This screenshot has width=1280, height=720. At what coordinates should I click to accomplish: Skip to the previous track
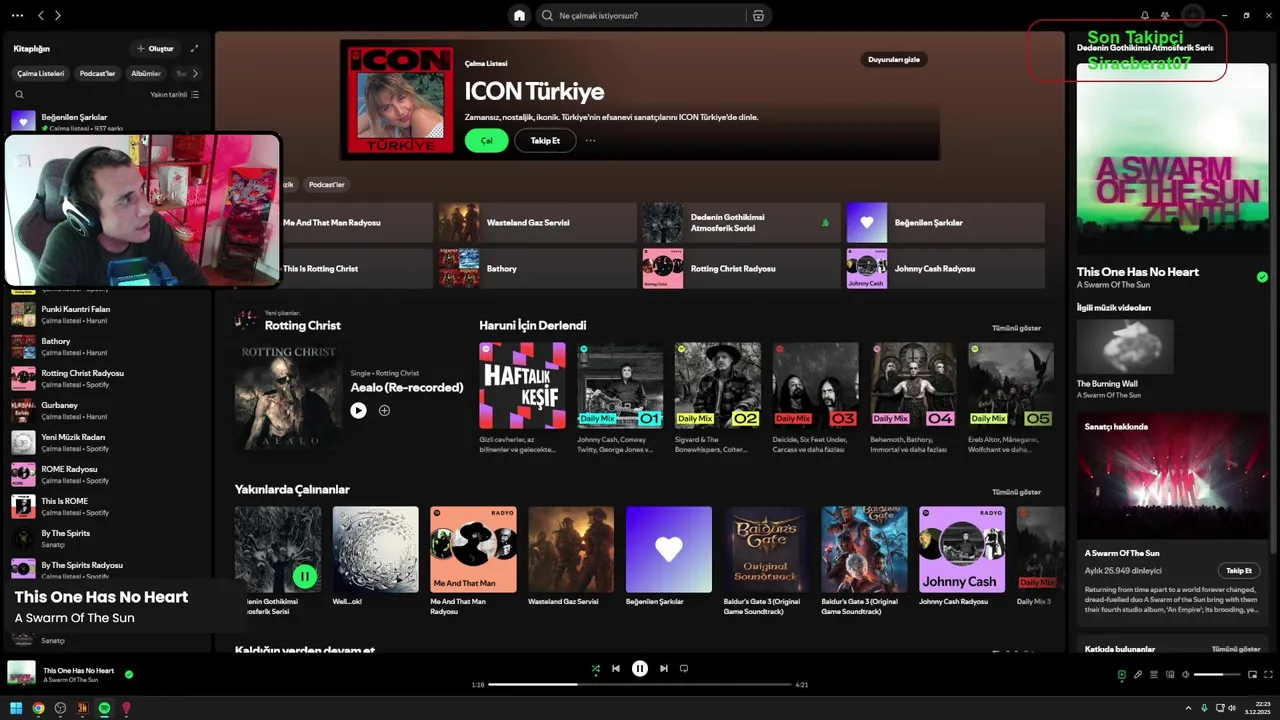point(616,668)
